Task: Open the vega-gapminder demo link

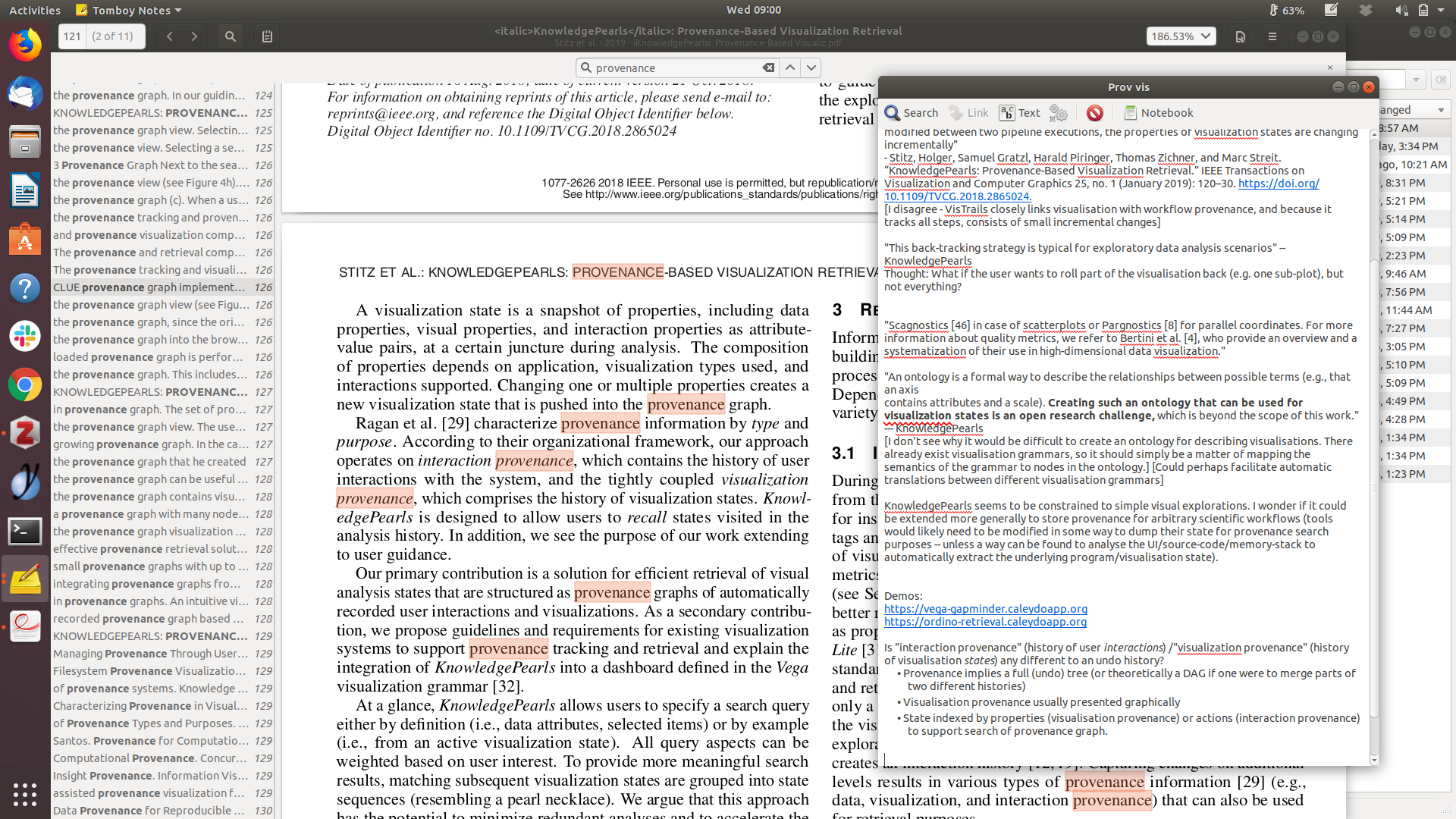Action: tap(985, 609)
